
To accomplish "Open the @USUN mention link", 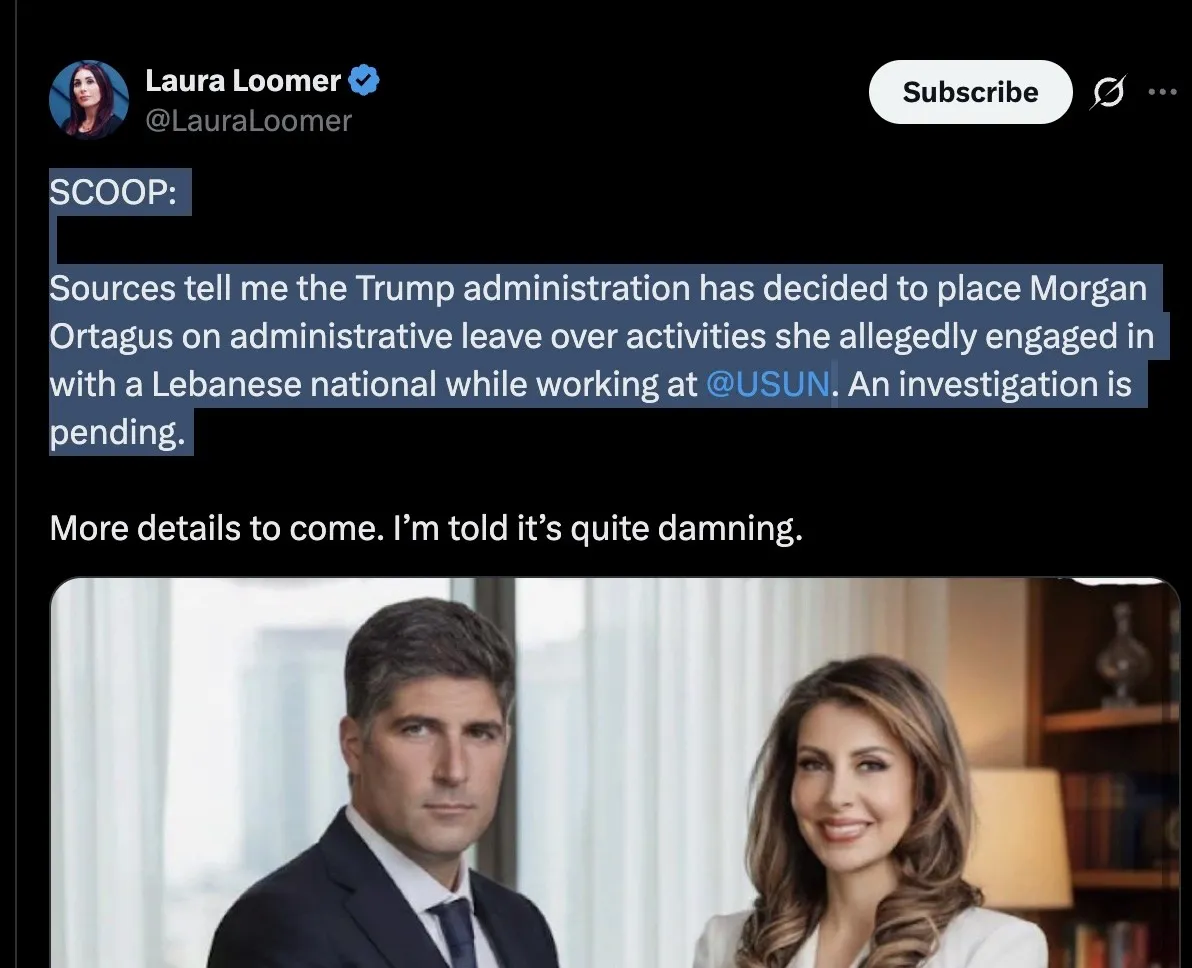I will [x=768, y=384].
